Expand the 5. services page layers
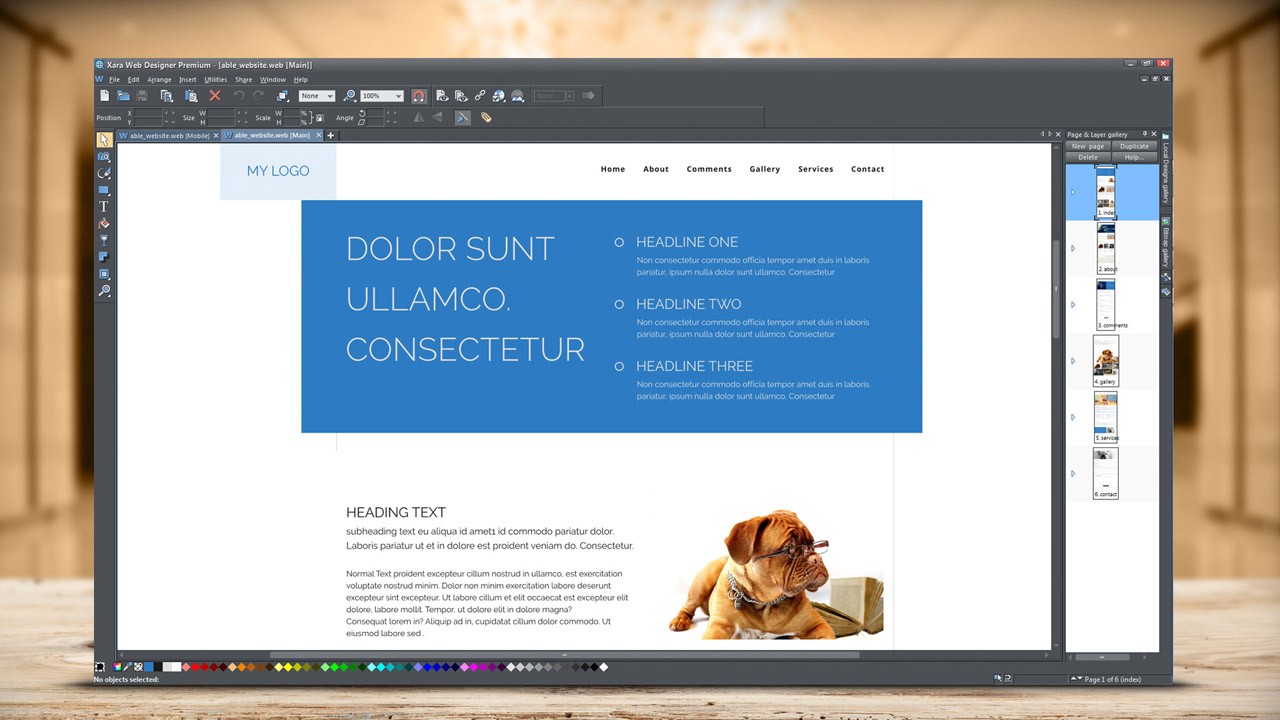Image resolution: width=1280 pixels, height=720 pixels. coord(1073,417)
